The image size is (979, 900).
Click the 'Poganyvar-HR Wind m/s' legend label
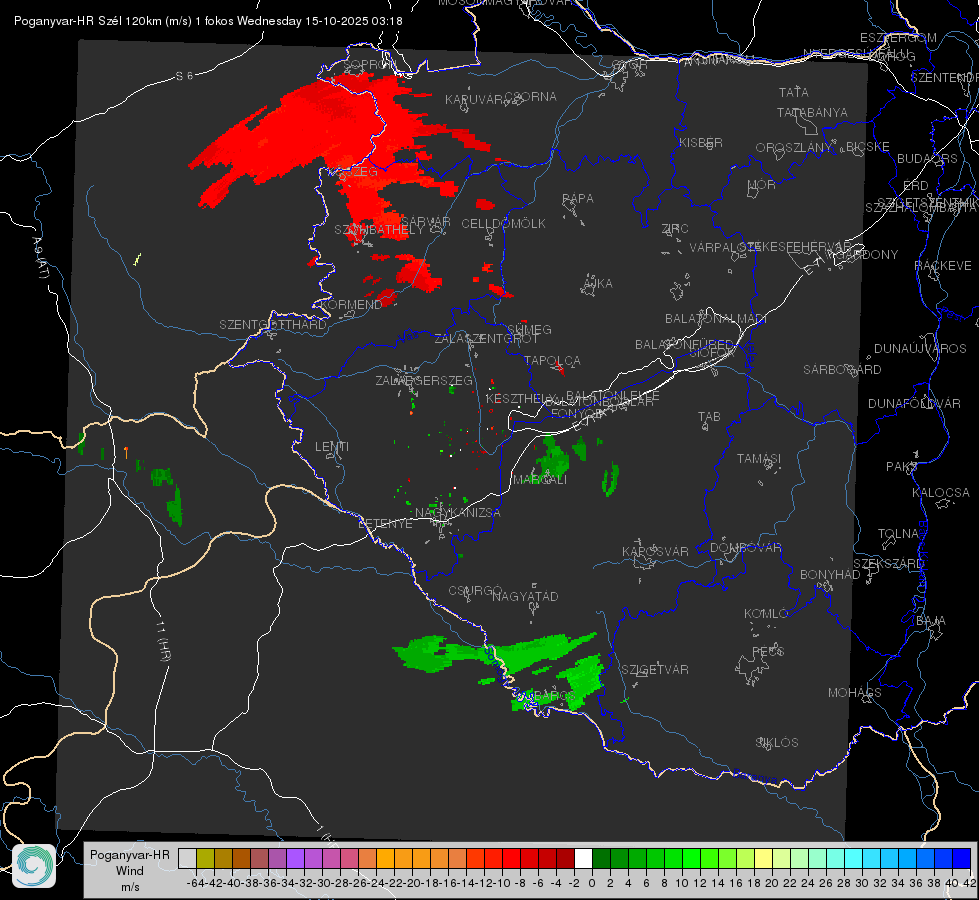click(130, 871)
